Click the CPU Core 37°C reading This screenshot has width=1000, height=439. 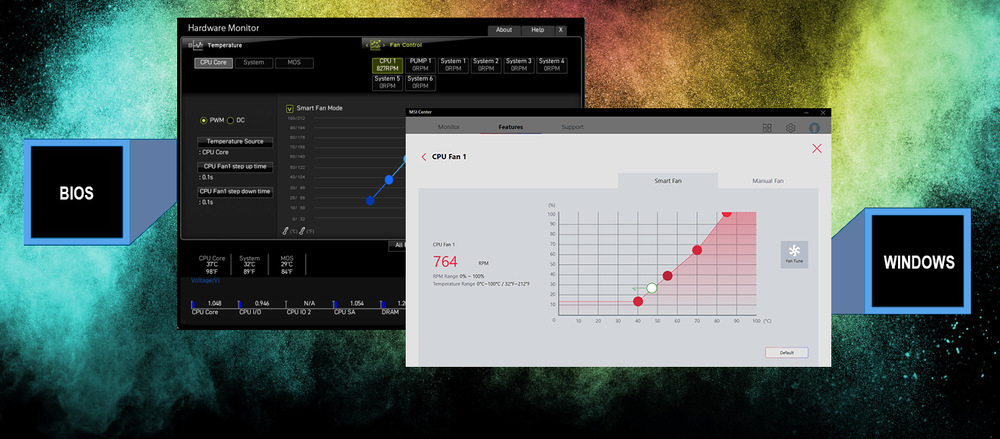coord(212,265)
